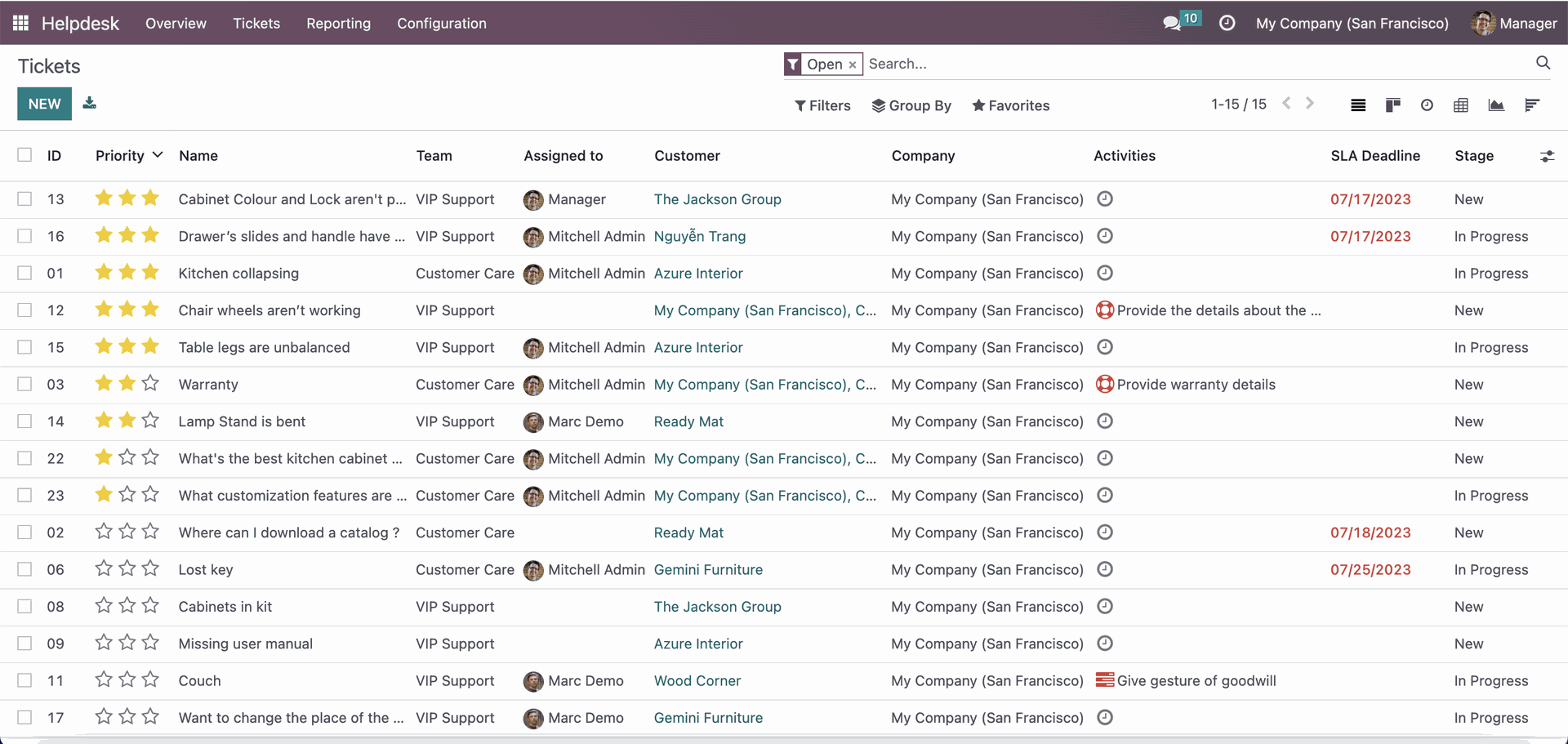Click the NEW ticket button
This screenshot has width=1568, height=744.
click(x=44, y=104)
